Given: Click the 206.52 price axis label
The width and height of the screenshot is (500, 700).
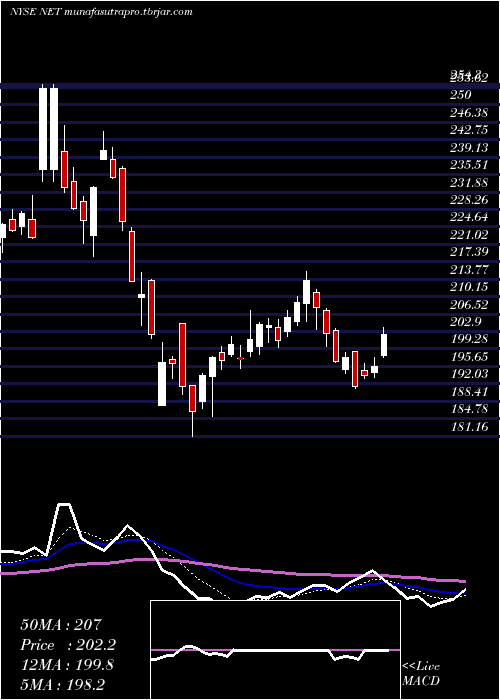Looking at the screenshot, I should tap(469, 304).
